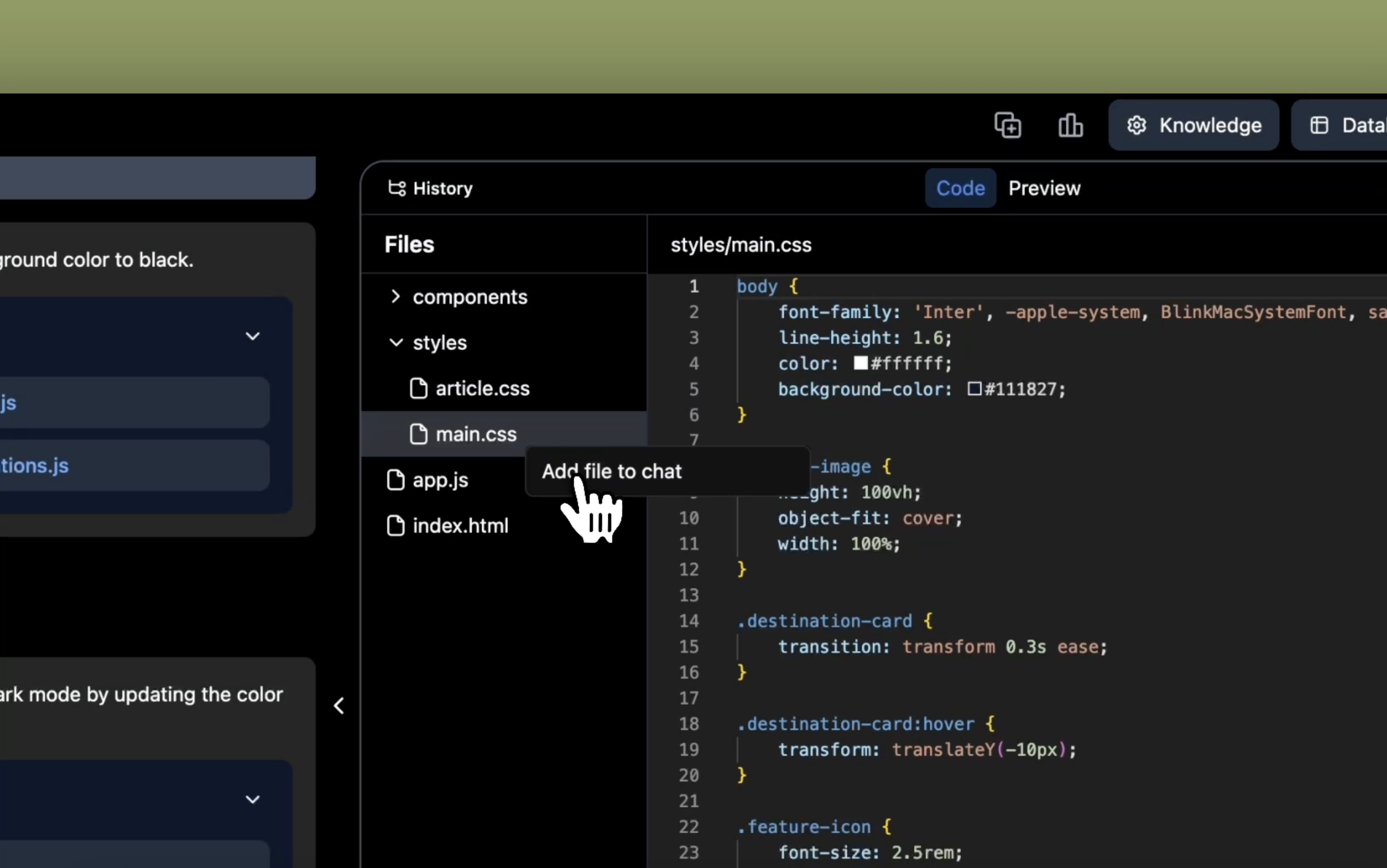Click the file icon next to main.css
The height and width of the screenshot is (868, 1387).
point(418,434)
